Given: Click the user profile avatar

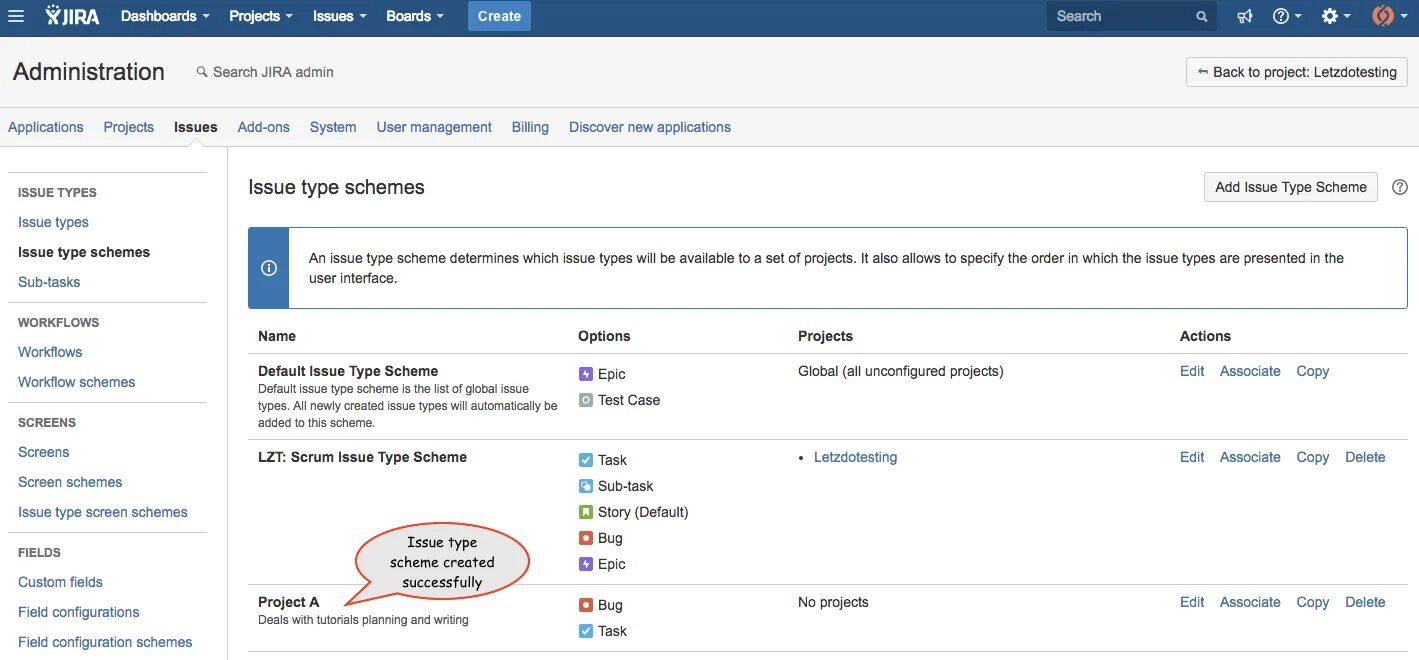Looking at the screenshot, I should (x=1383, y=16).
